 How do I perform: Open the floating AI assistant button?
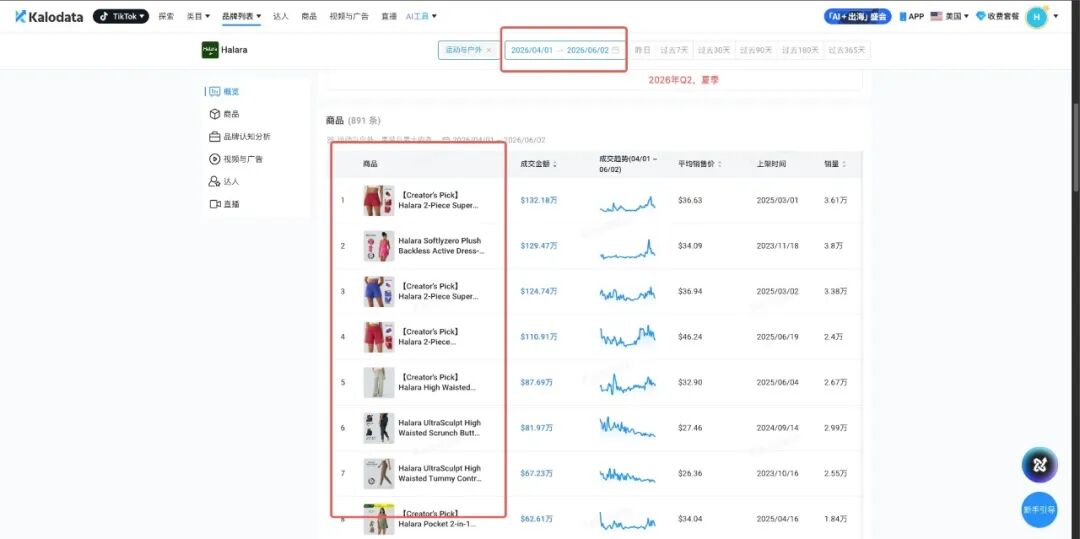tap(1039, 465)
